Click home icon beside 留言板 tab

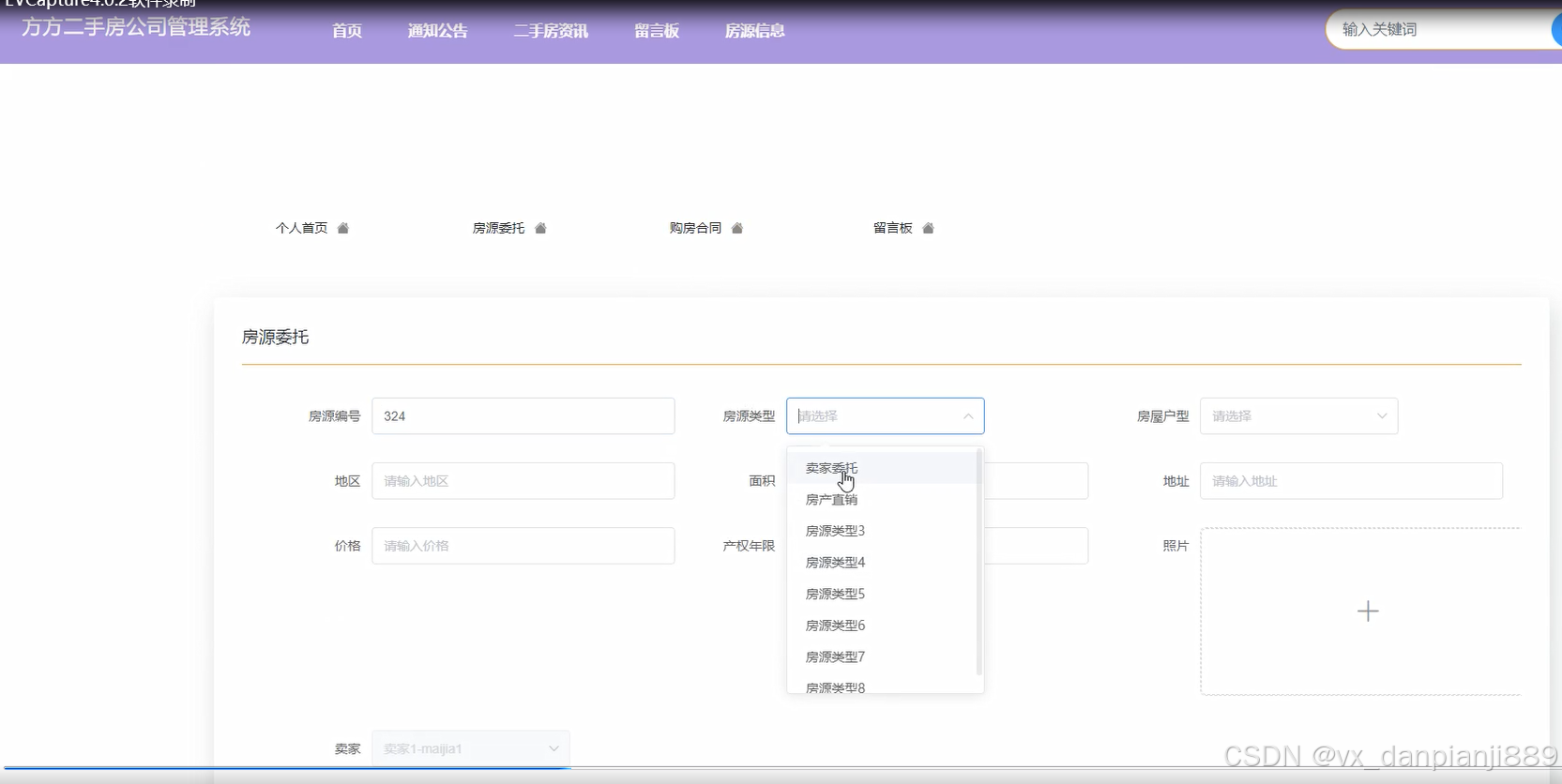[929, 228]
